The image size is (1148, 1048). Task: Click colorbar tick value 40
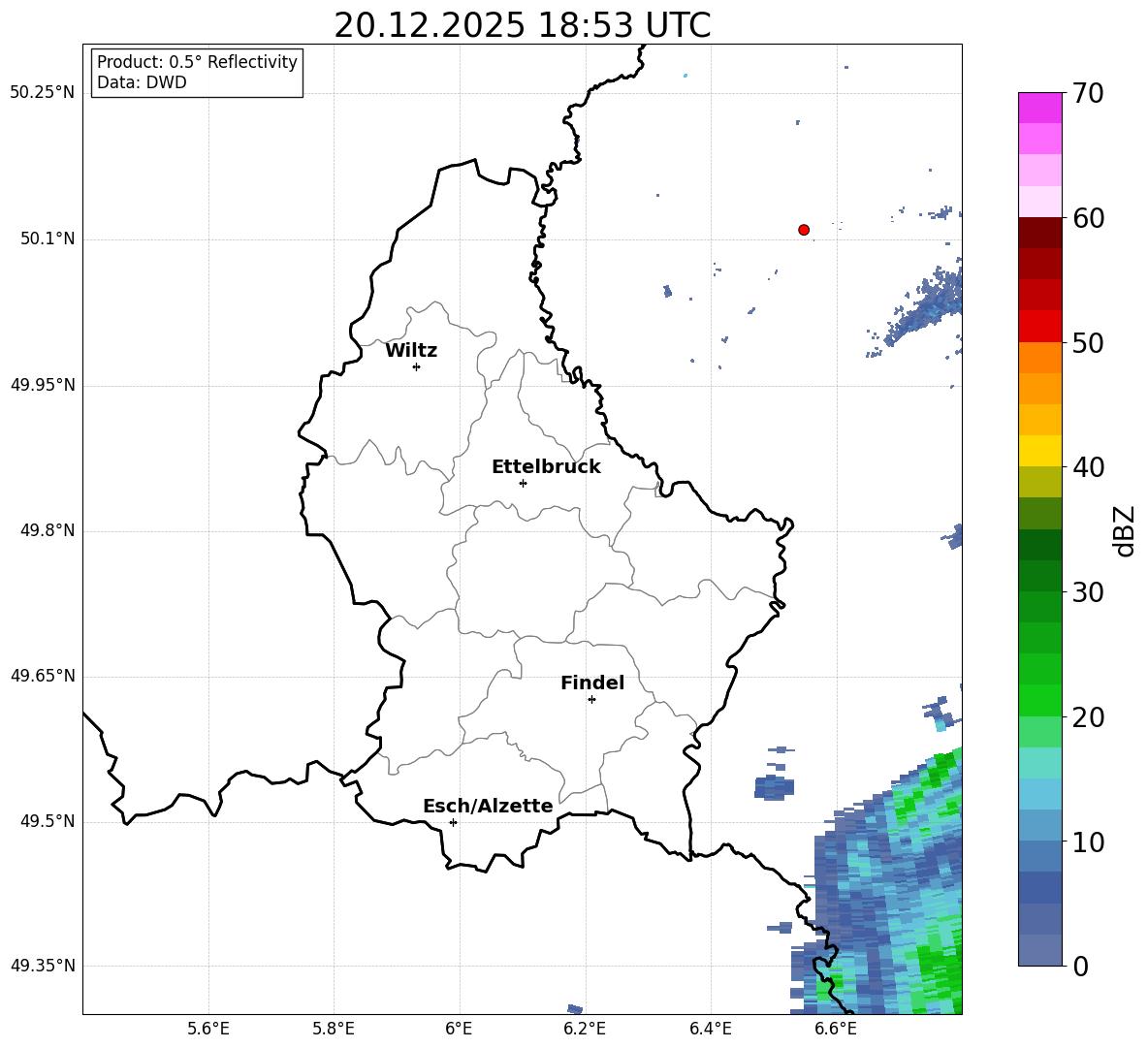[1088, 467]
